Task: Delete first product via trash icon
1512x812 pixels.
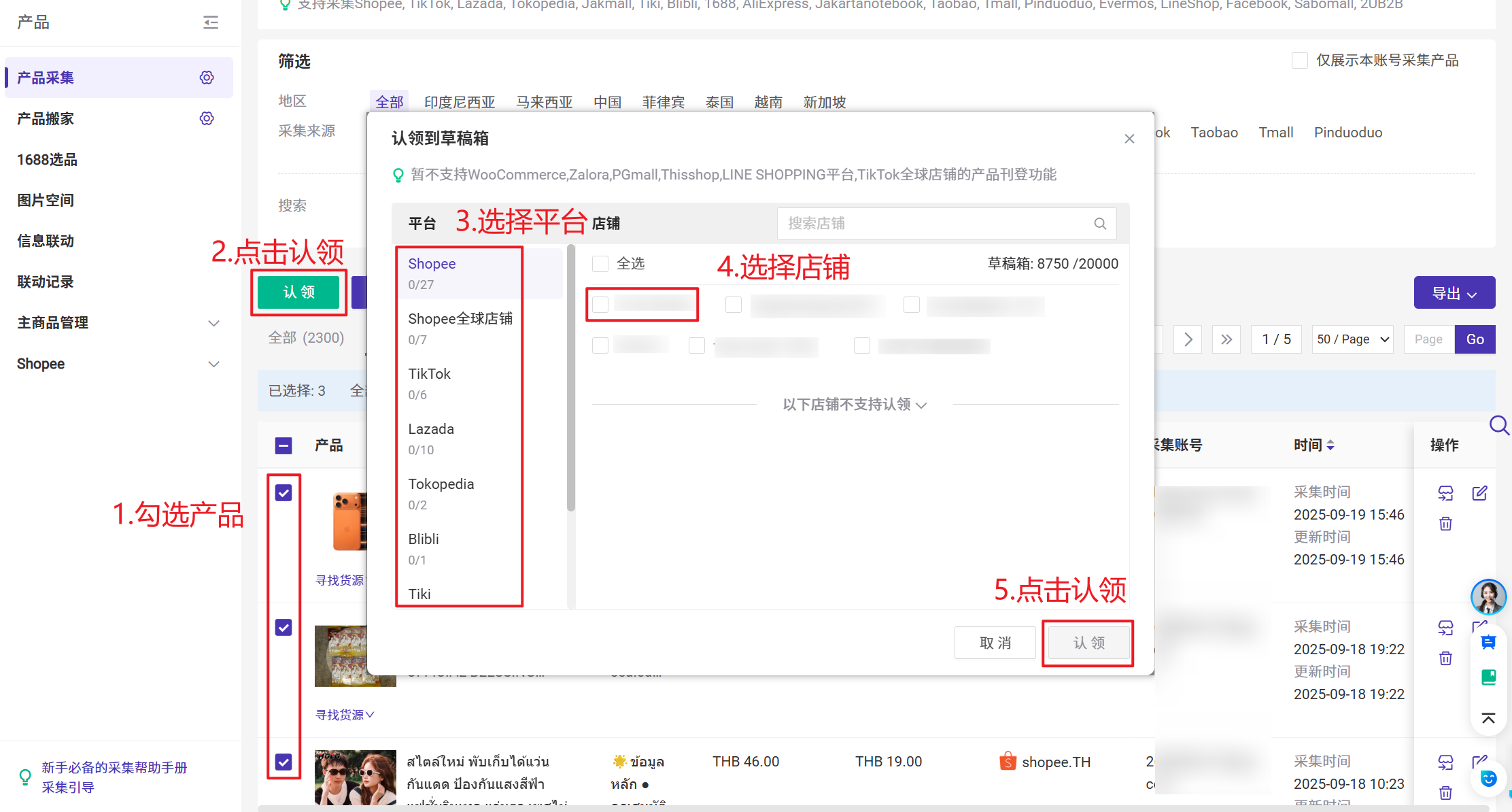Action: [1445, 524]
